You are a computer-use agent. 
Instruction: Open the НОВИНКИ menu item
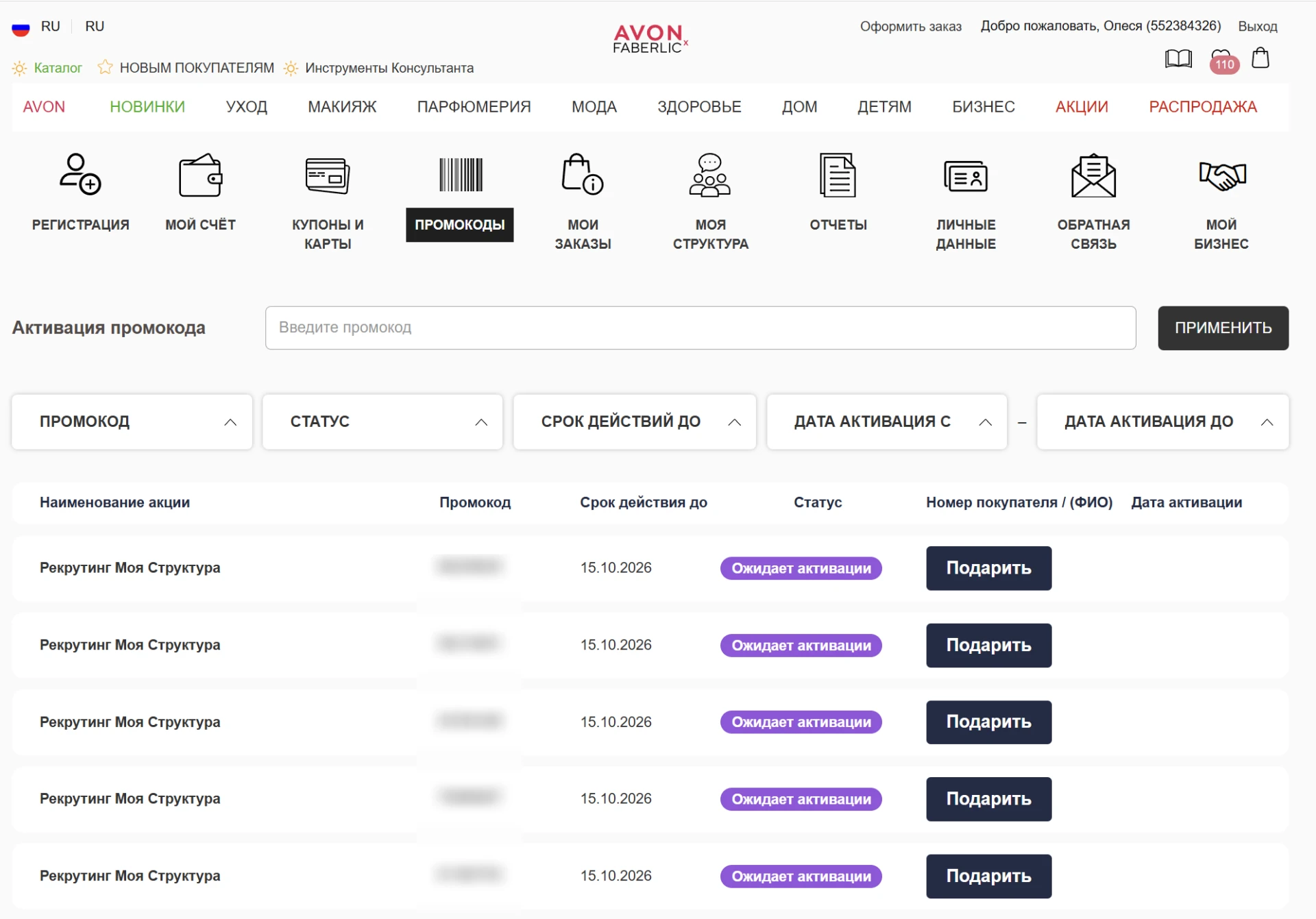[147, 107]
